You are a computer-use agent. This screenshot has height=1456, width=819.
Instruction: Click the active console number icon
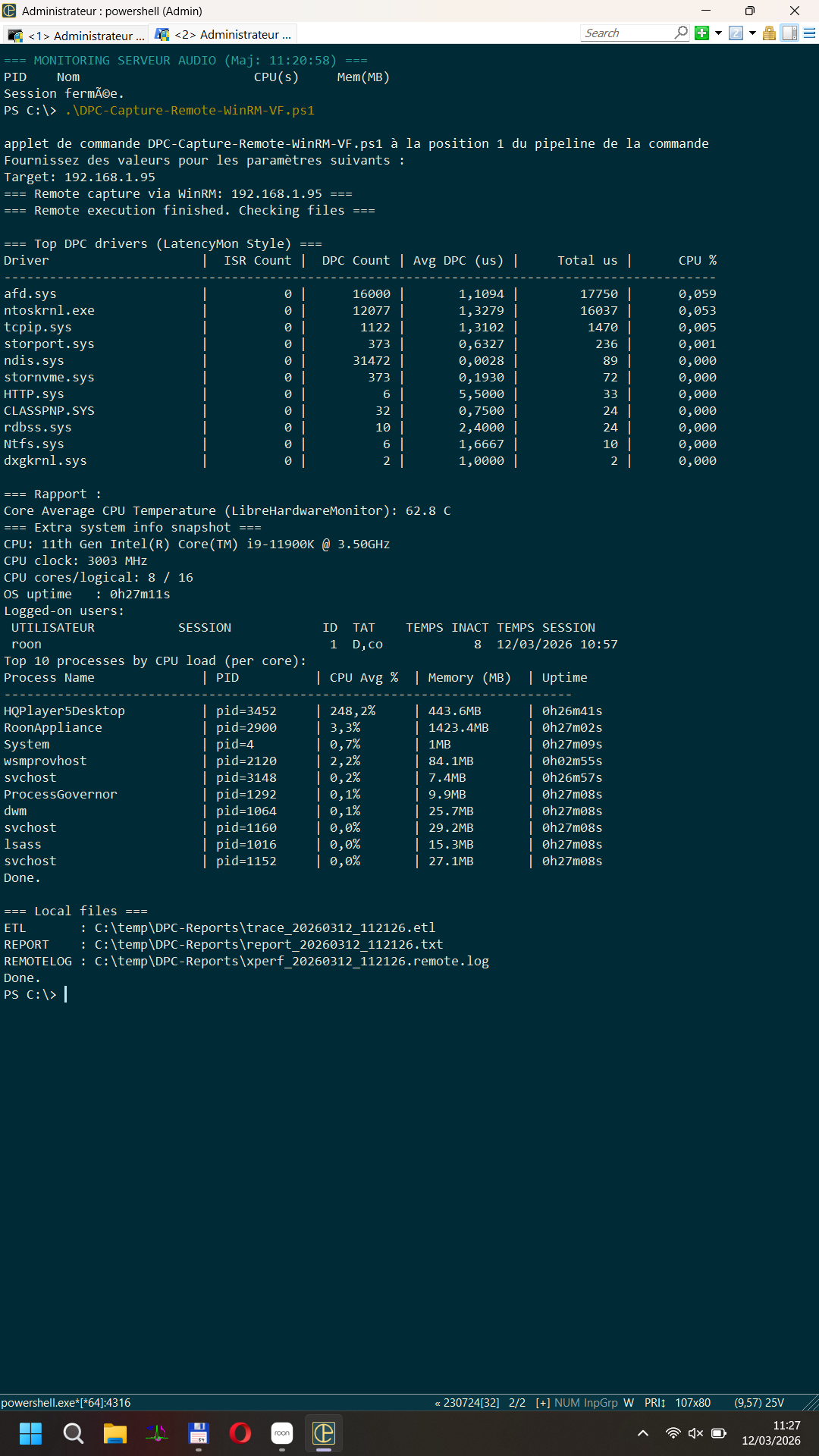[x=736, y=33]
